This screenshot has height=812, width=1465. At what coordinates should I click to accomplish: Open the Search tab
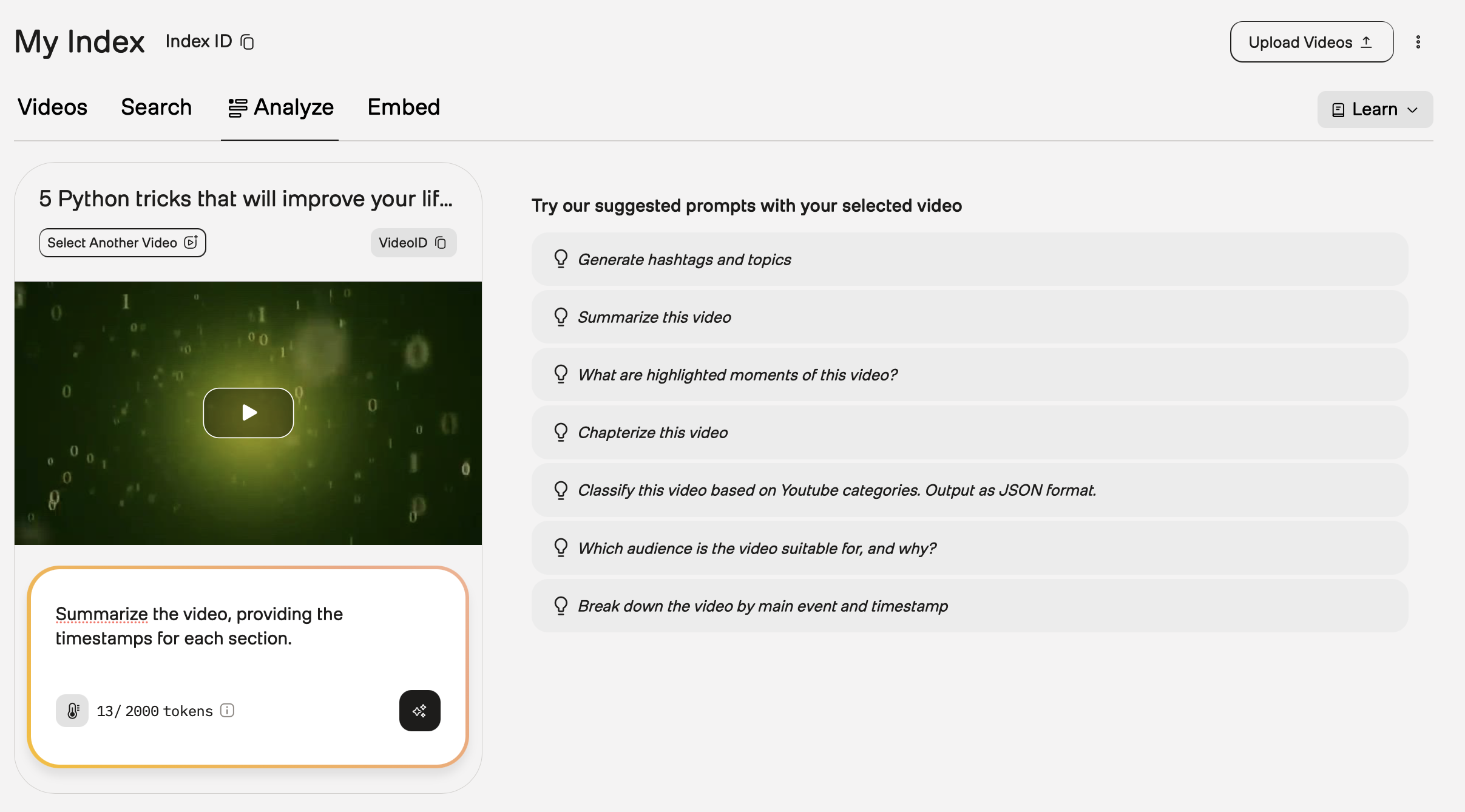156,107
